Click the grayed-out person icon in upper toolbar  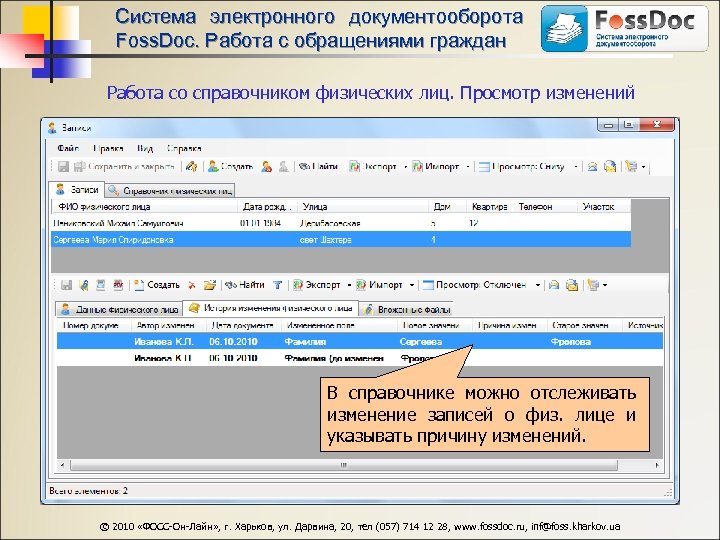(x=284, y=167)
